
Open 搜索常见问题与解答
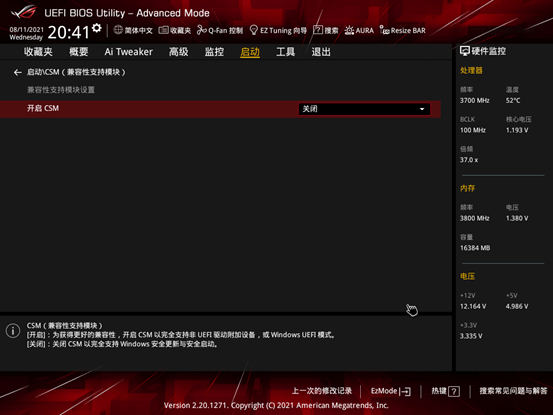click(513, 391)
